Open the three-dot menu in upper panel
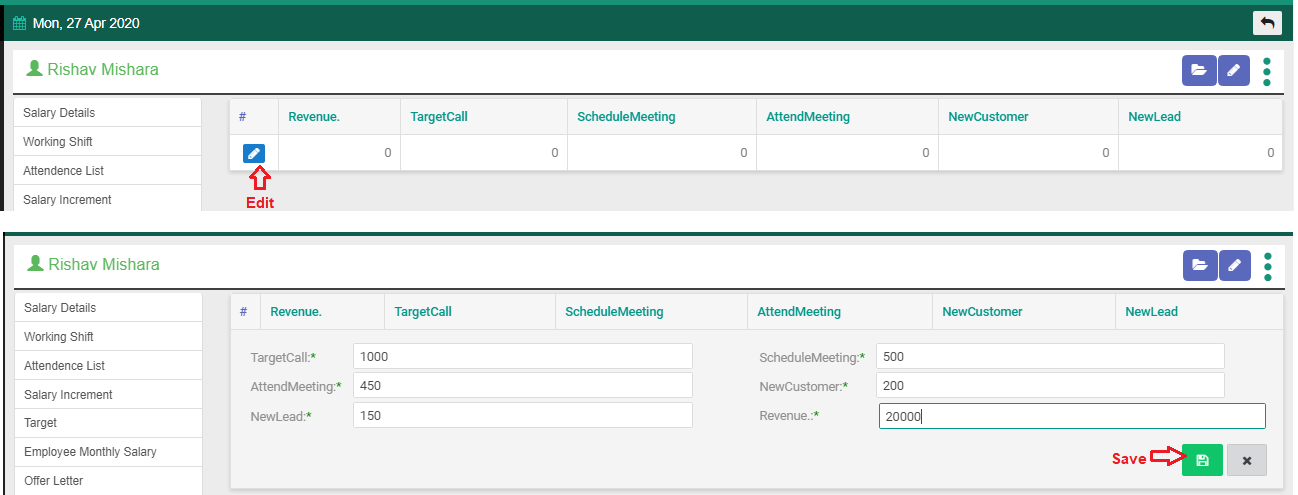 pos(1267,71)
